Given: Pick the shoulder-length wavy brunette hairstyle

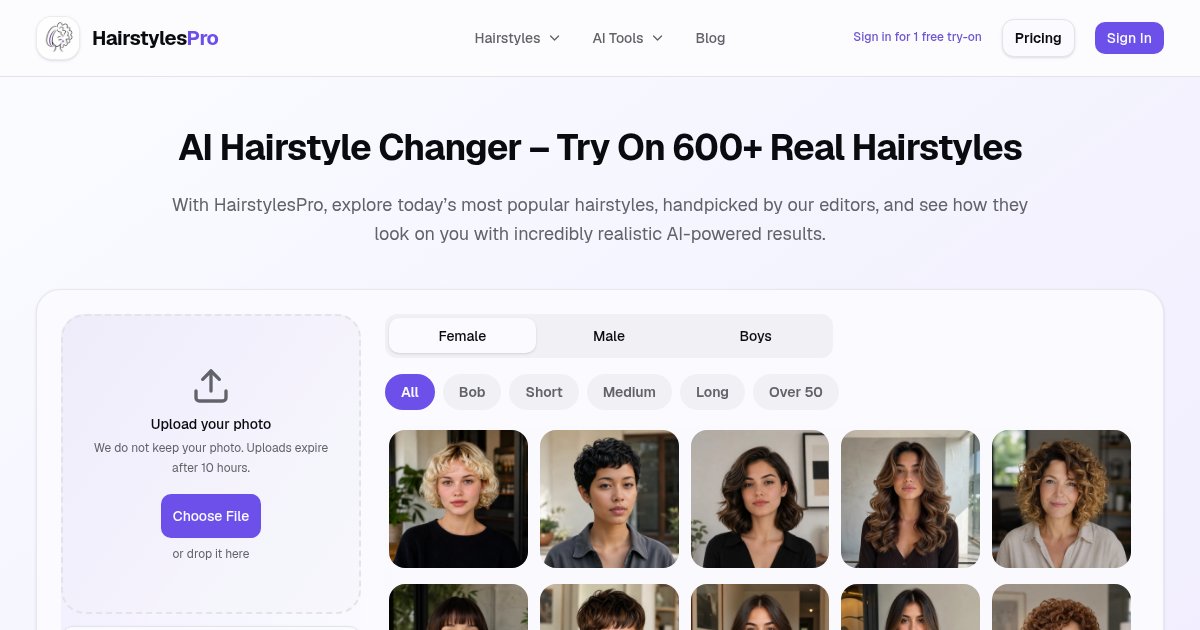Looking at the screenshot, I should [760, 499].
